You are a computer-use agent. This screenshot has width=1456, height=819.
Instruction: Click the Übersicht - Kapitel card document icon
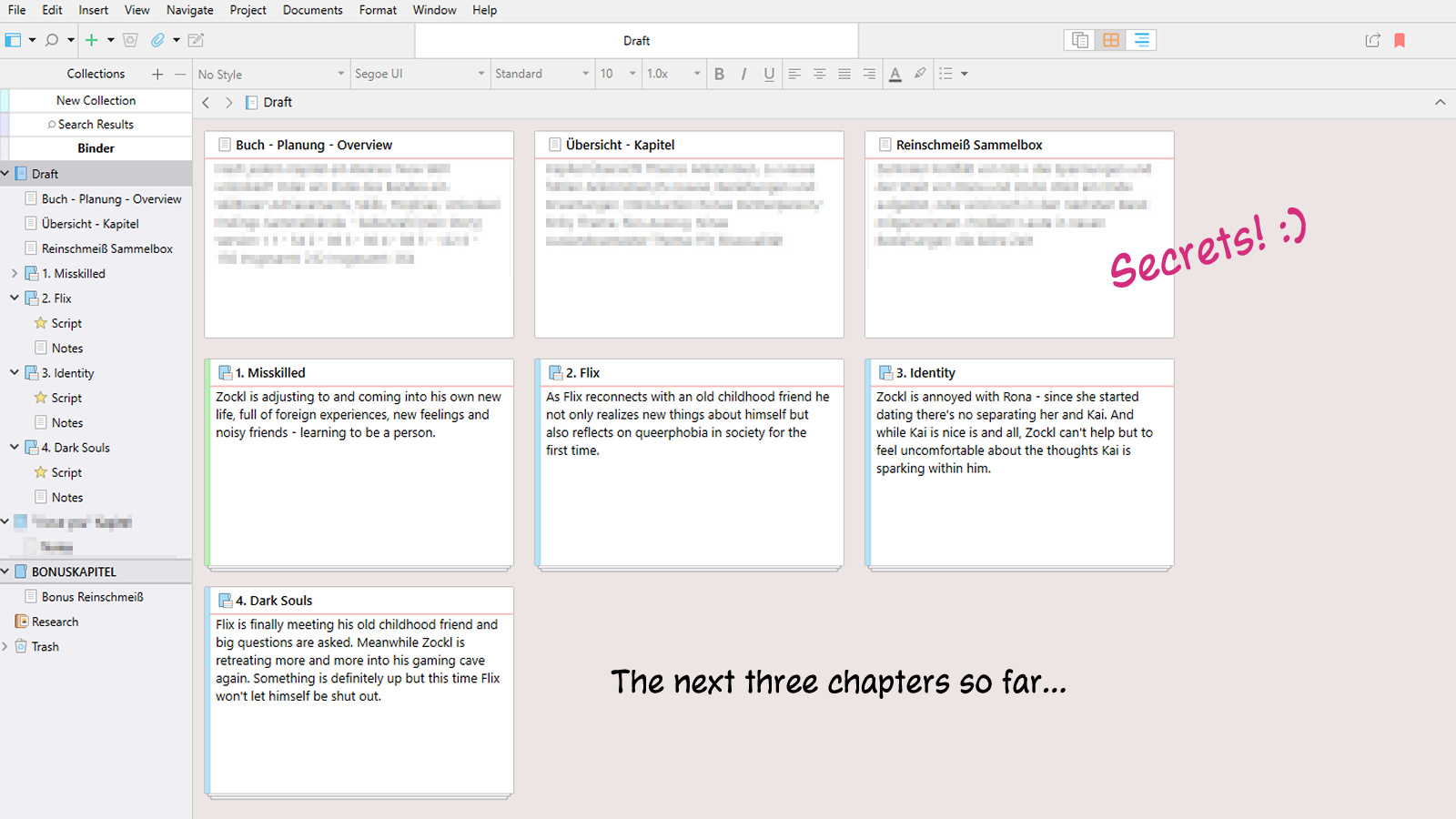click(555, 145)
